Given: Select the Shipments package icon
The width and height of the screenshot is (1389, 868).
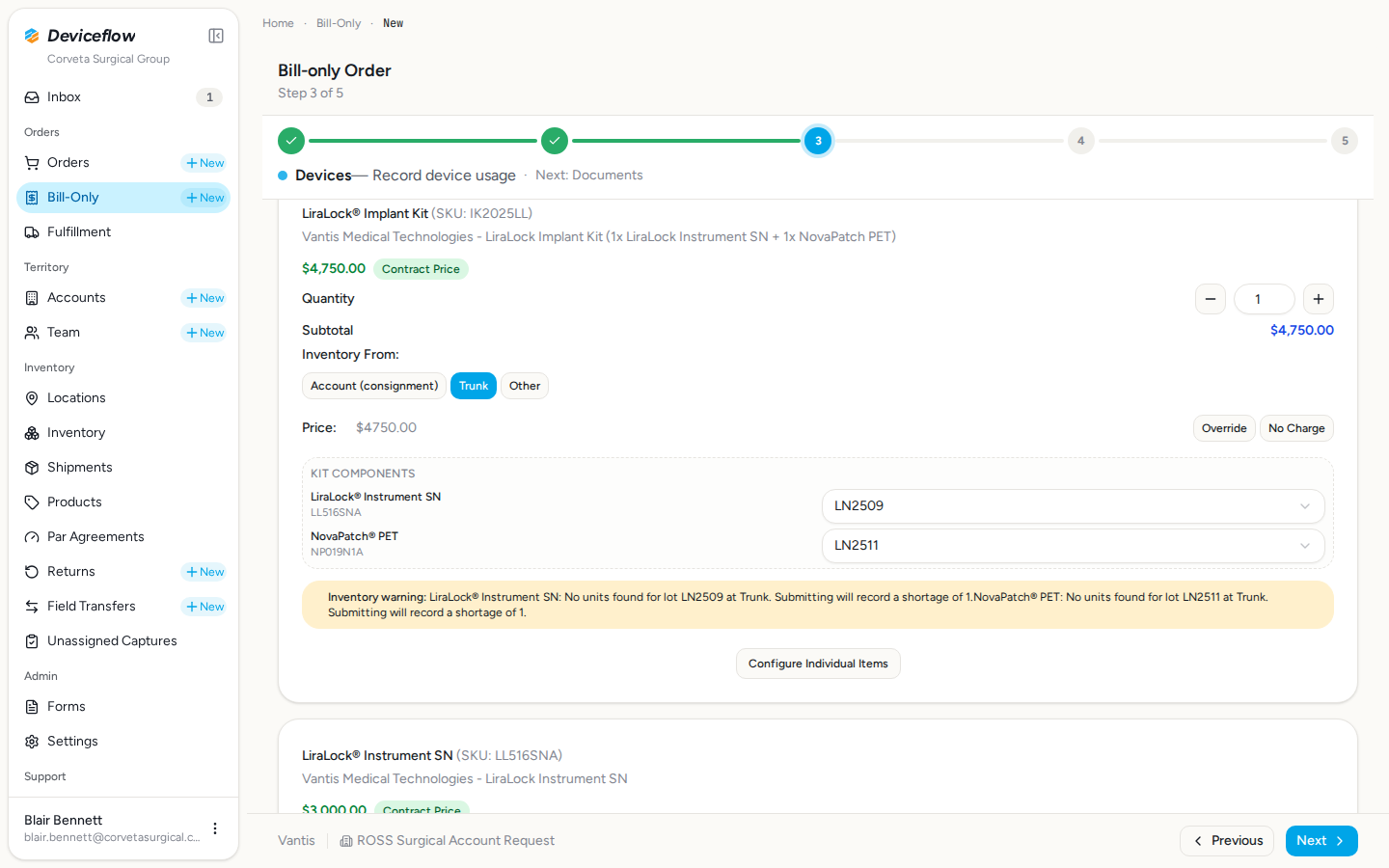Looking at the screenshot, I should (32, 468).
